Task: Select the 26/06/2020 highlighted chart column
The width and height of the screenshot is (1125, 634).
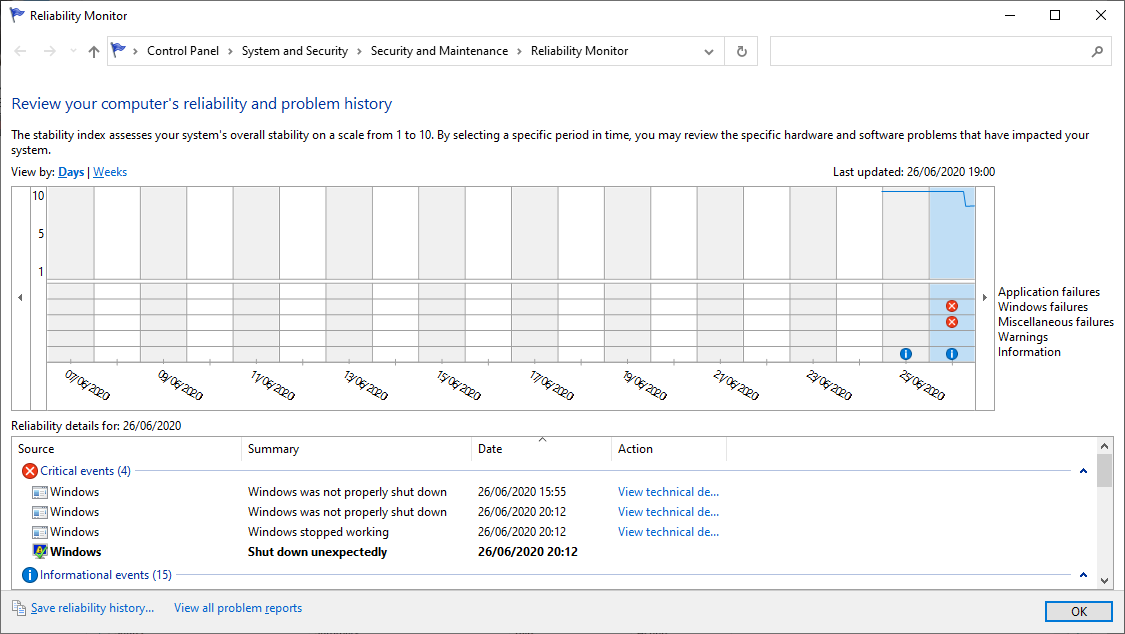Action: (951, 275)
